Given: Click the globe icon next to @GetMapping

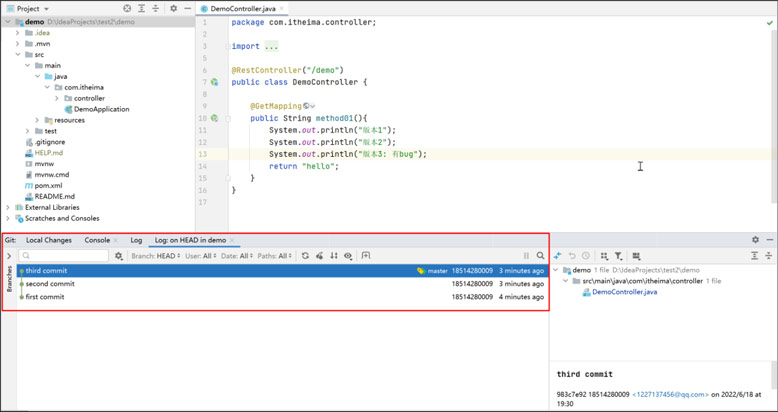Looking at the screenshot, I should click(x=306, y=106).
